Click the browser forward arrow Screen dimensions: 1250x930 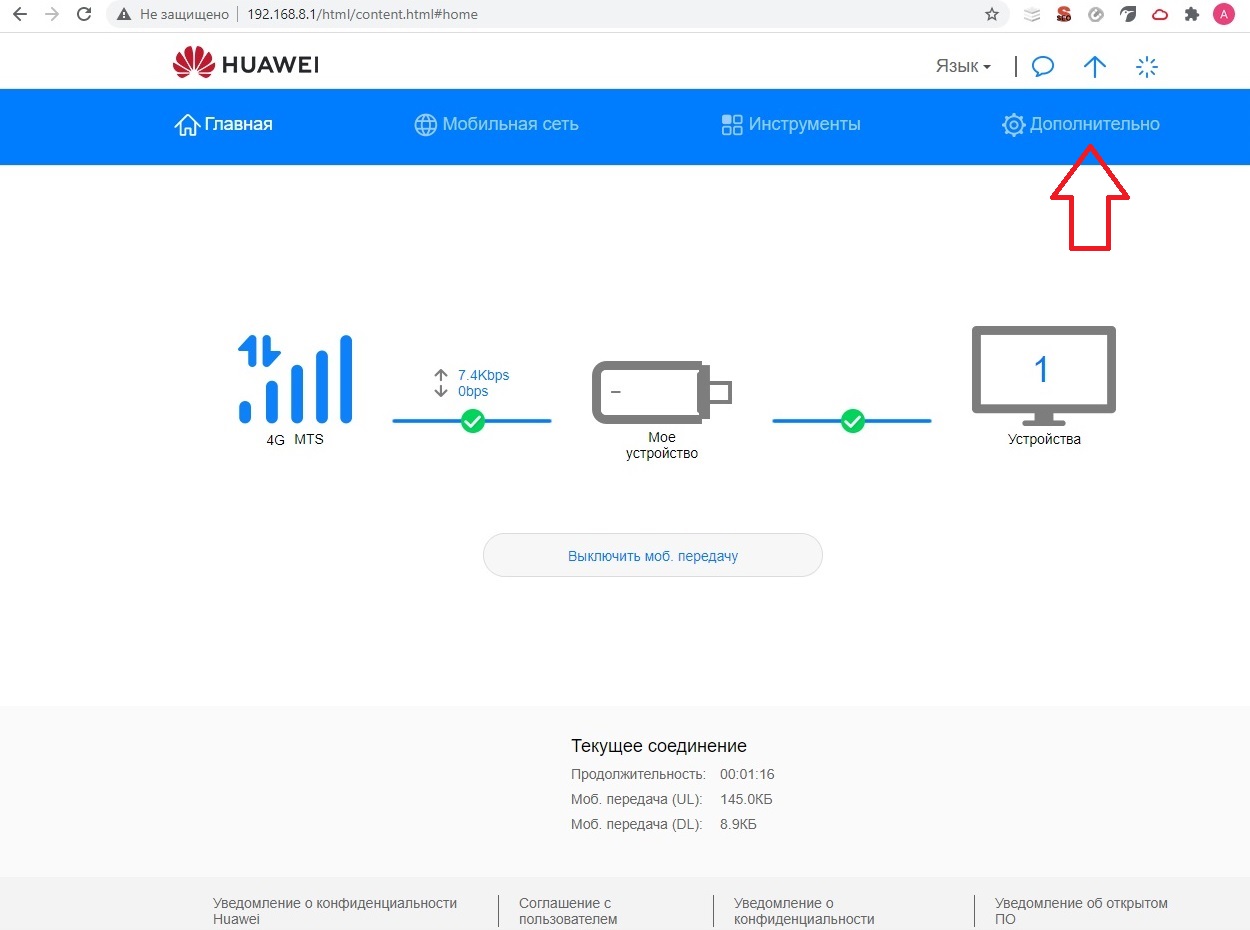[x=52, y=14]
